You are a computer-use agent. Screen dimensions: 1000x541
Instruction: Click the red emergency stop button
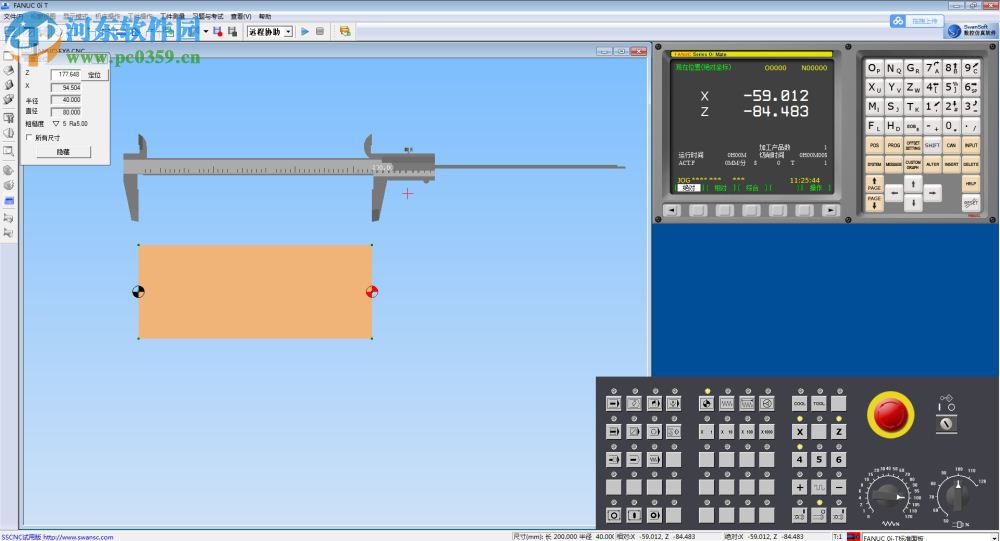tap(890, 414)
